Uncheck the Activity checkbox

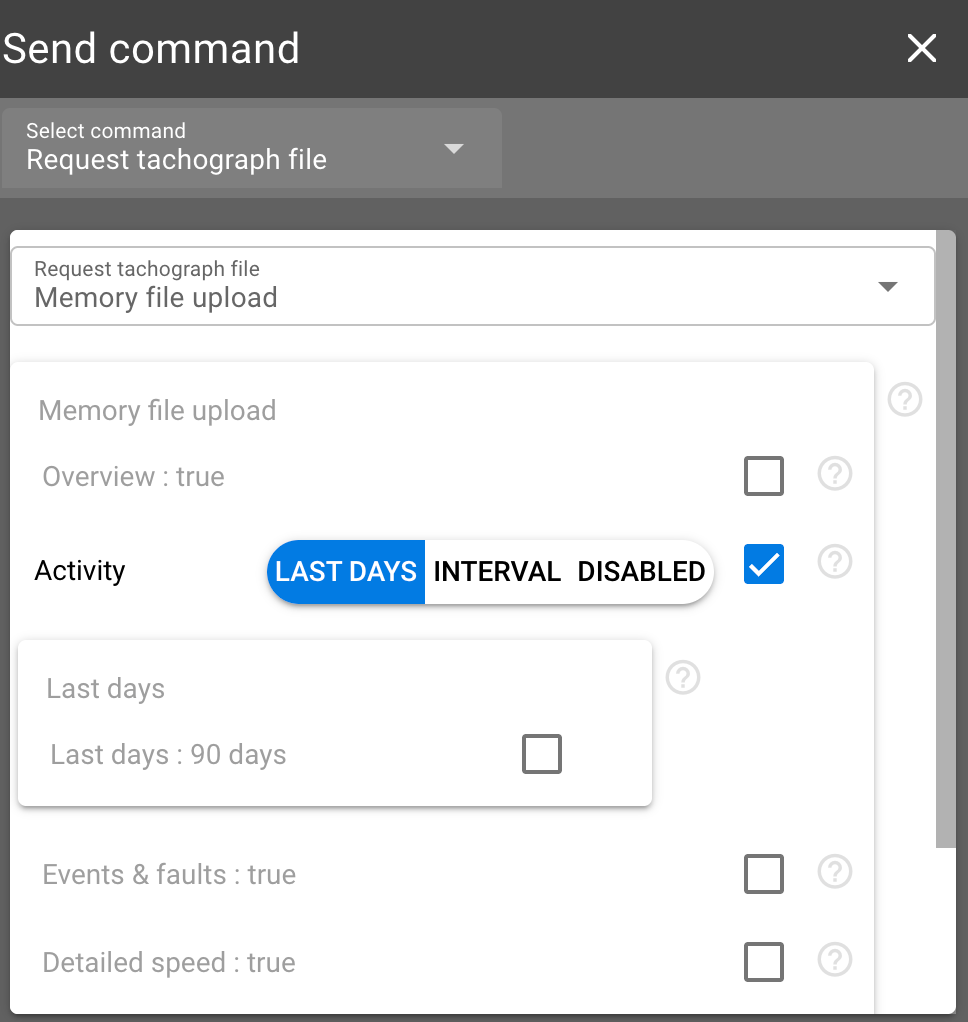[x=764, y=565]
